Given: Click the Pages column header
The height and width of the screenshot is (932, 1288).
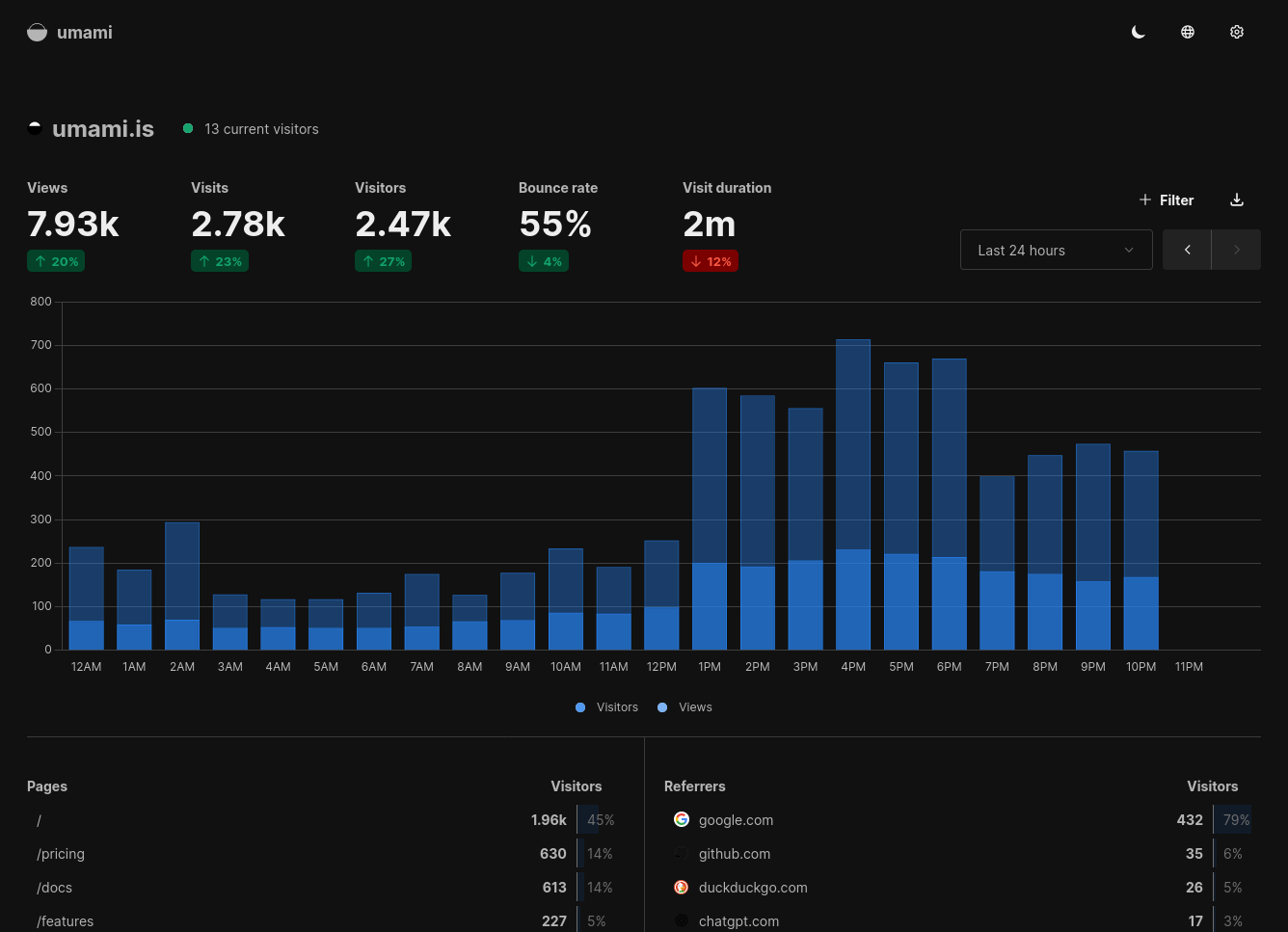Looking at the screenshot, I should [x=47, y=786].
